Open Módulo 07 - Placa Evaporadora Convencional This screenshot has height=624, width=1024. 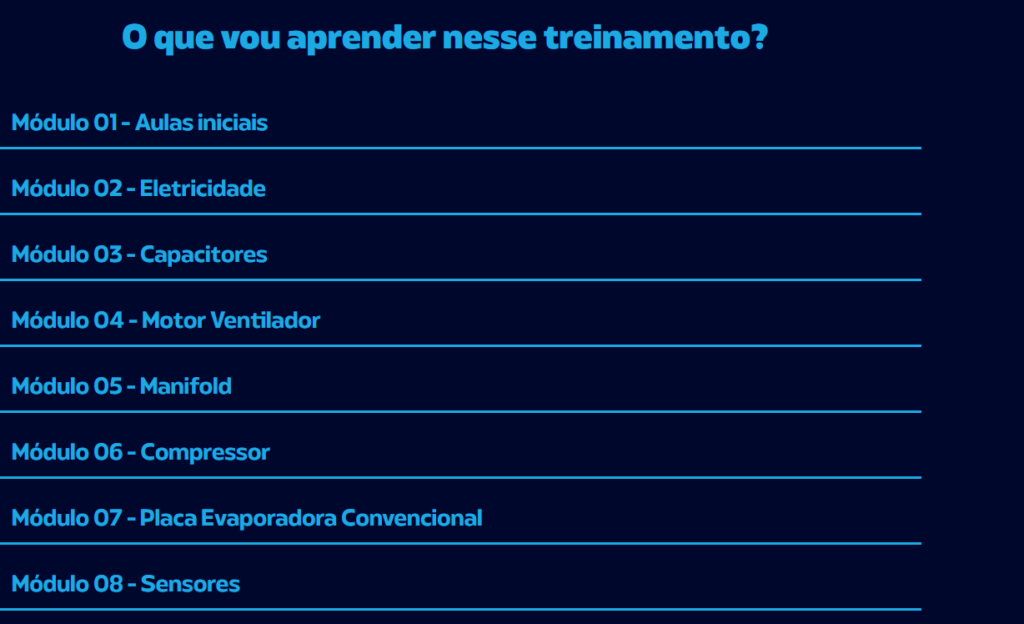(460, 518)
